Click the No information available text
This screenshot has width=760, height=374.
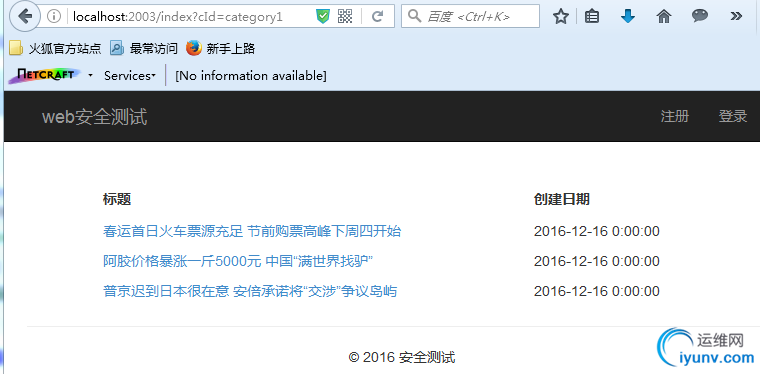pyautogui.click(x=251, y=76)
